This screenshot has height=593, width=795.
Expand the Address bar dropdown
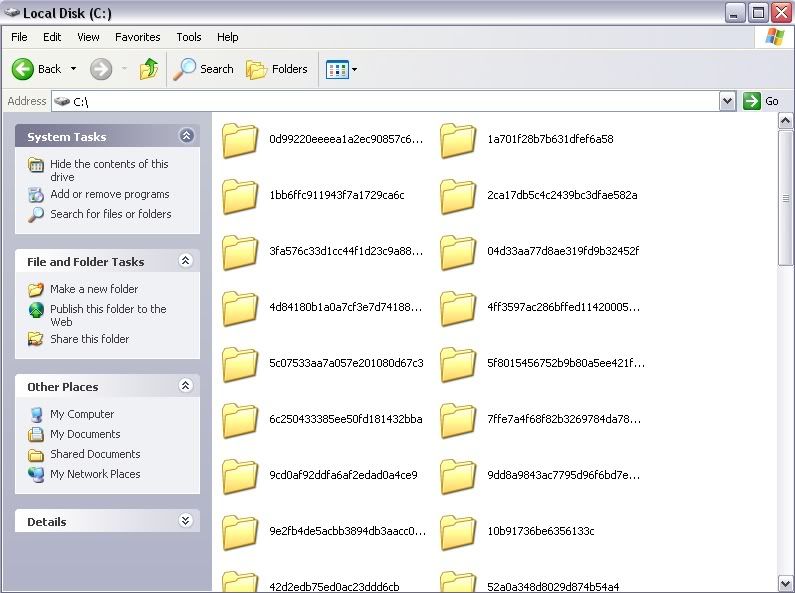click(x=727, y=101)
